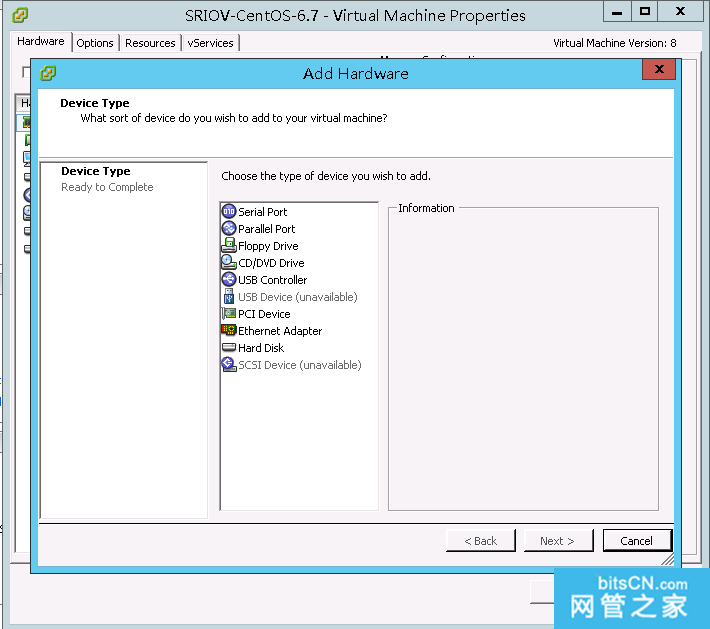This screenshot has width=710, height=629.
Task: Select the Floppy Drive icon
Action: 229,245
